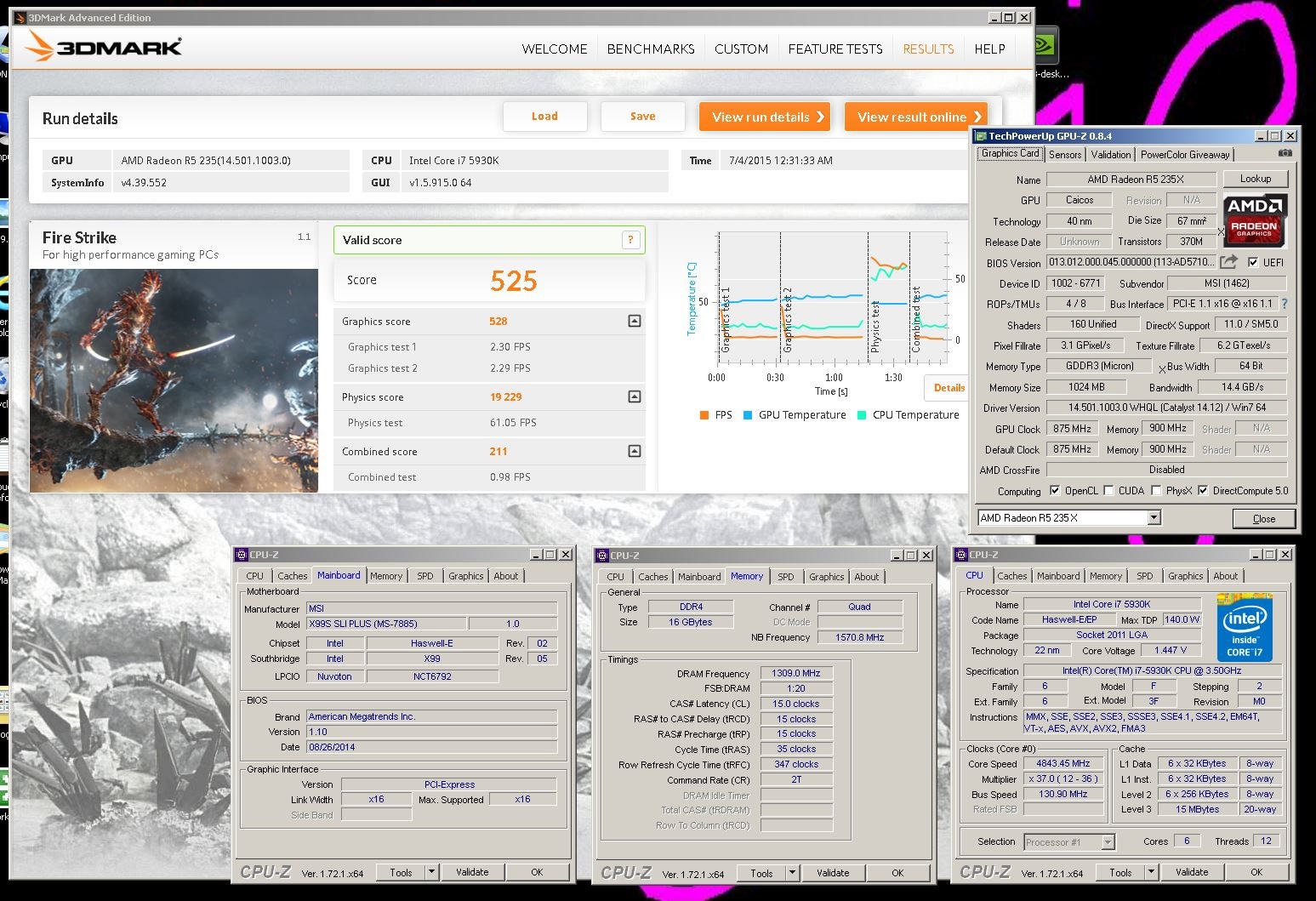Click the Bus Interface question mark in GPU-Z

[x=1285, y=304]
